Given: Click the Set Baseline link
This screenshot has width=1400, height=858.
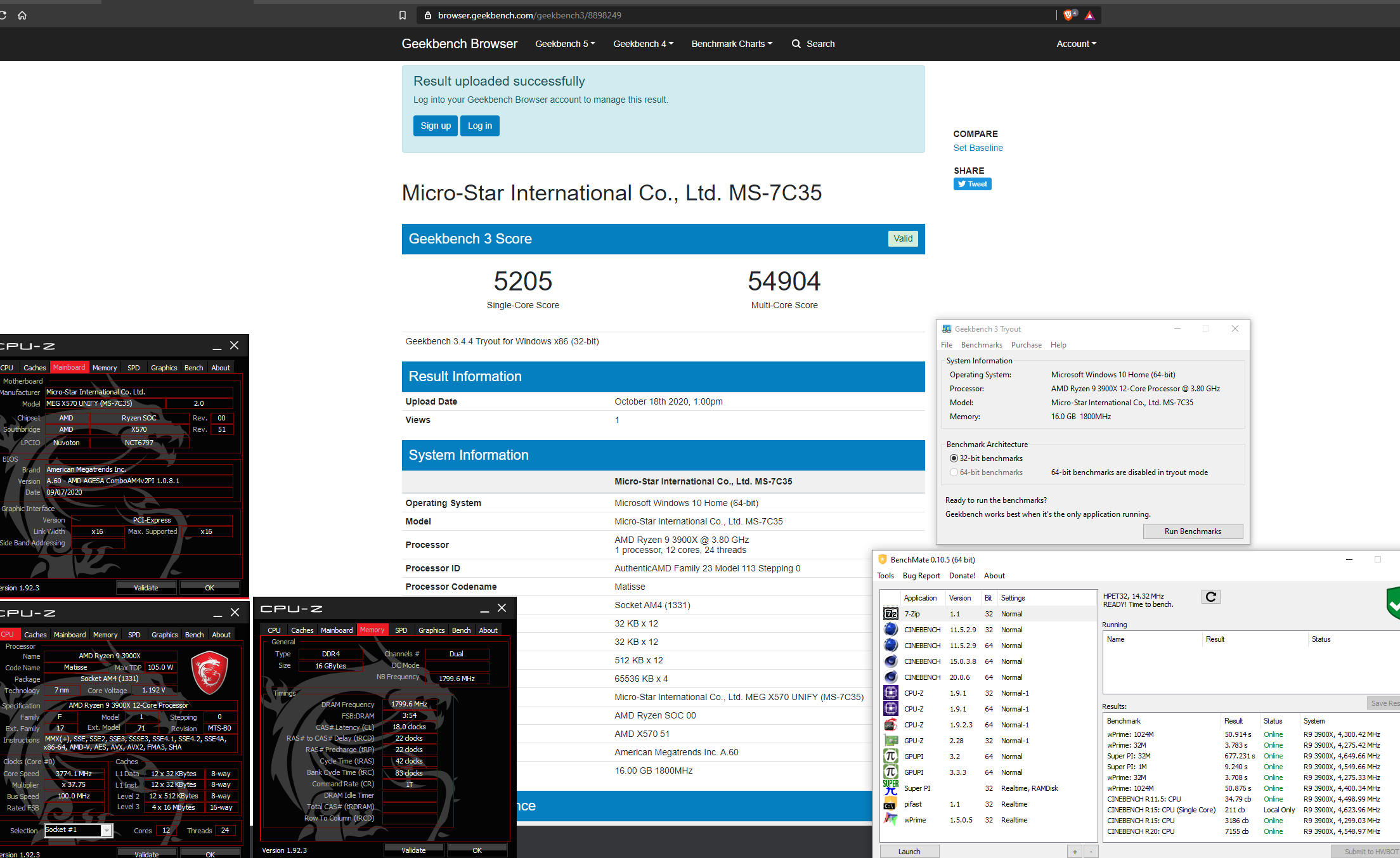Looking at the screenshot, I should [x=978, y=148].
